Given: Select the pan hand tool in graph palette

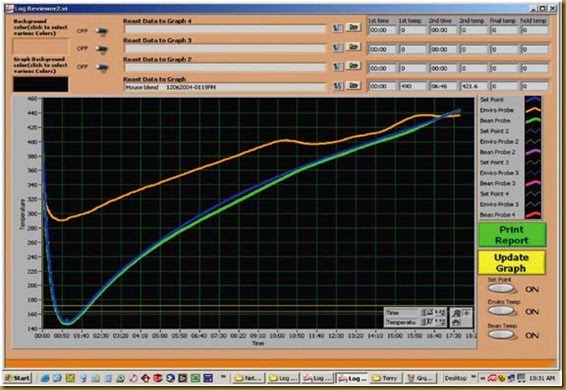Looking at the screenshot, I should pos(457,322).
